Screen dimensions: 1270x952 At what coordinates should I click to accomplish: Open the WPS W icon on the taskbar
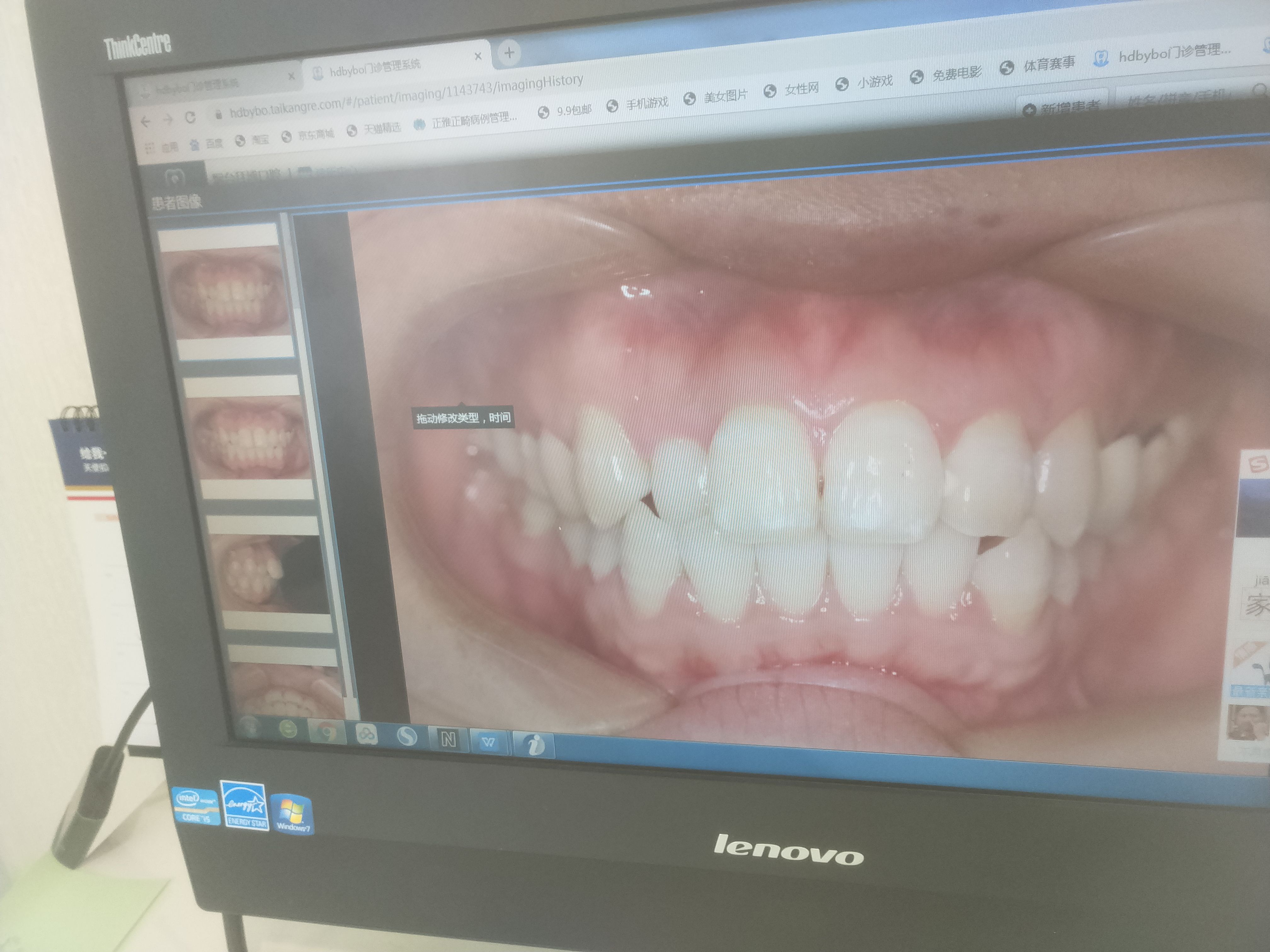point(489,741)
